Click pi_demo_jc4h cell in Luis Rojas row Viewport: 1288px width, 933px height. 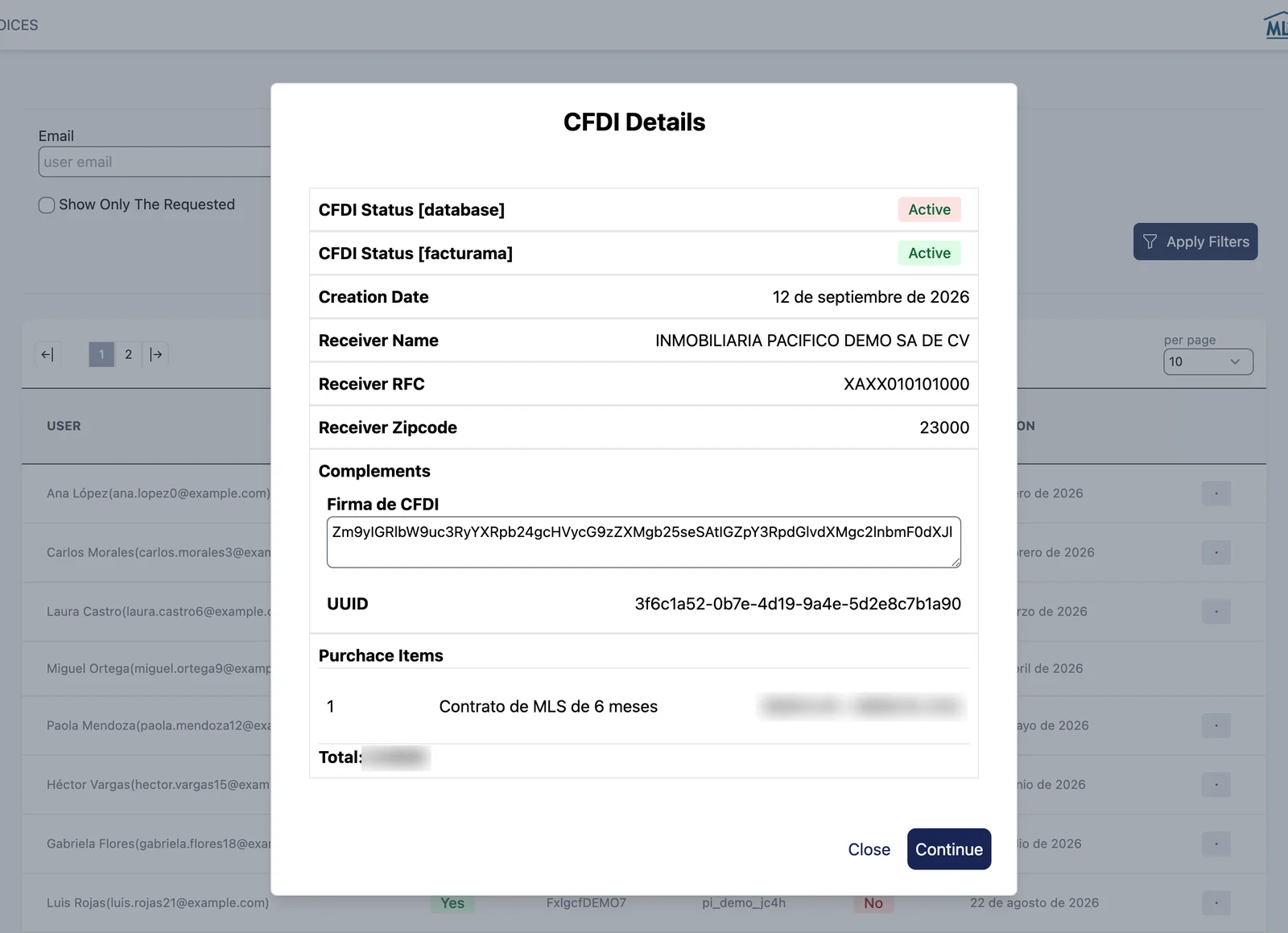pyautogui.click(x=744, y=903)
